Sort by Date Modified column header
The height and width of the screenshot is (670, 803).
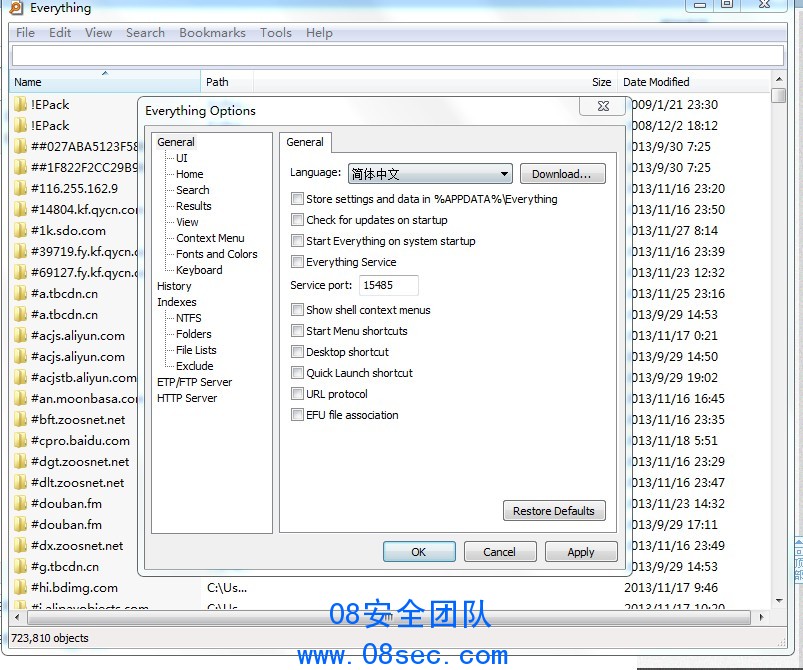click(x=693, y=82)
